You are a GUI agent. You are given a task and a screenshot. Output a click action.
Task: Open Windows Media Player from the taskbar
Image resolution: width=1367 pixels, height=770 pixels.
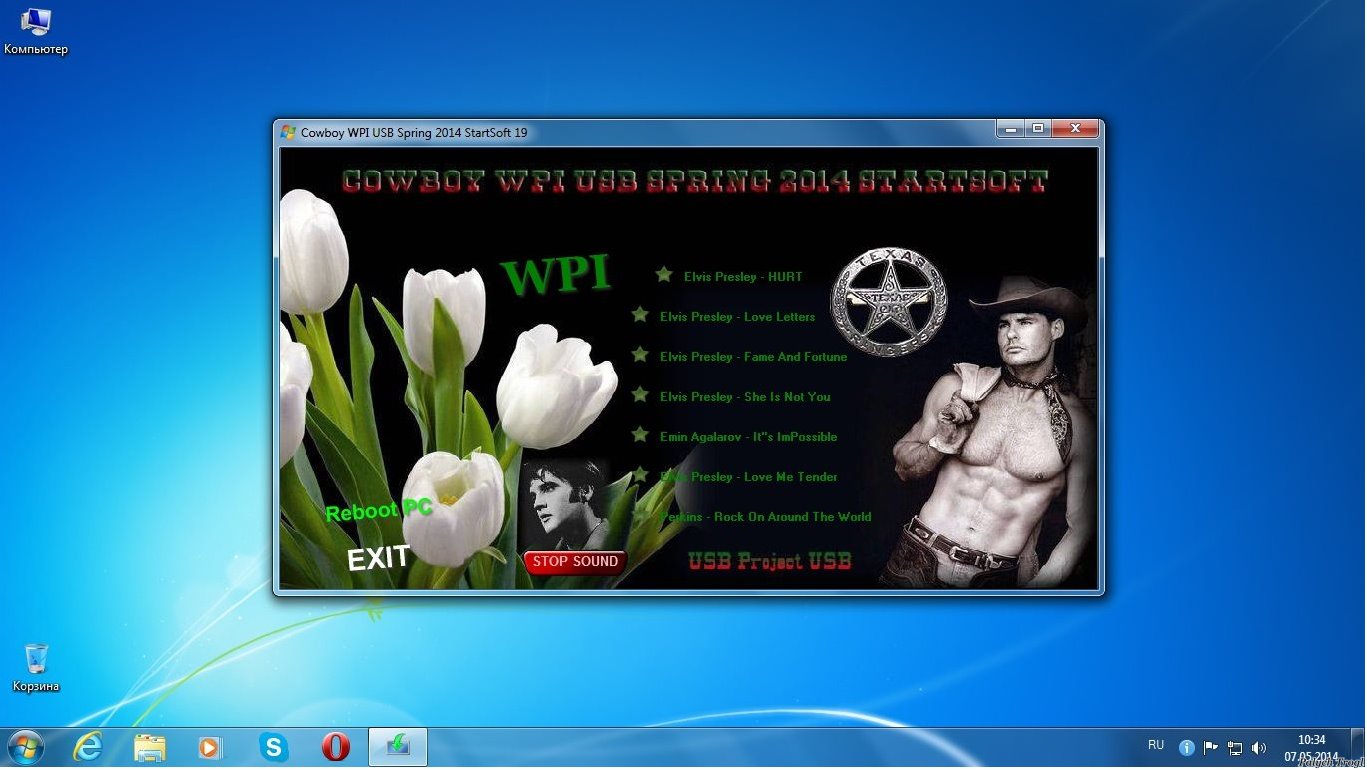point(211,747)
